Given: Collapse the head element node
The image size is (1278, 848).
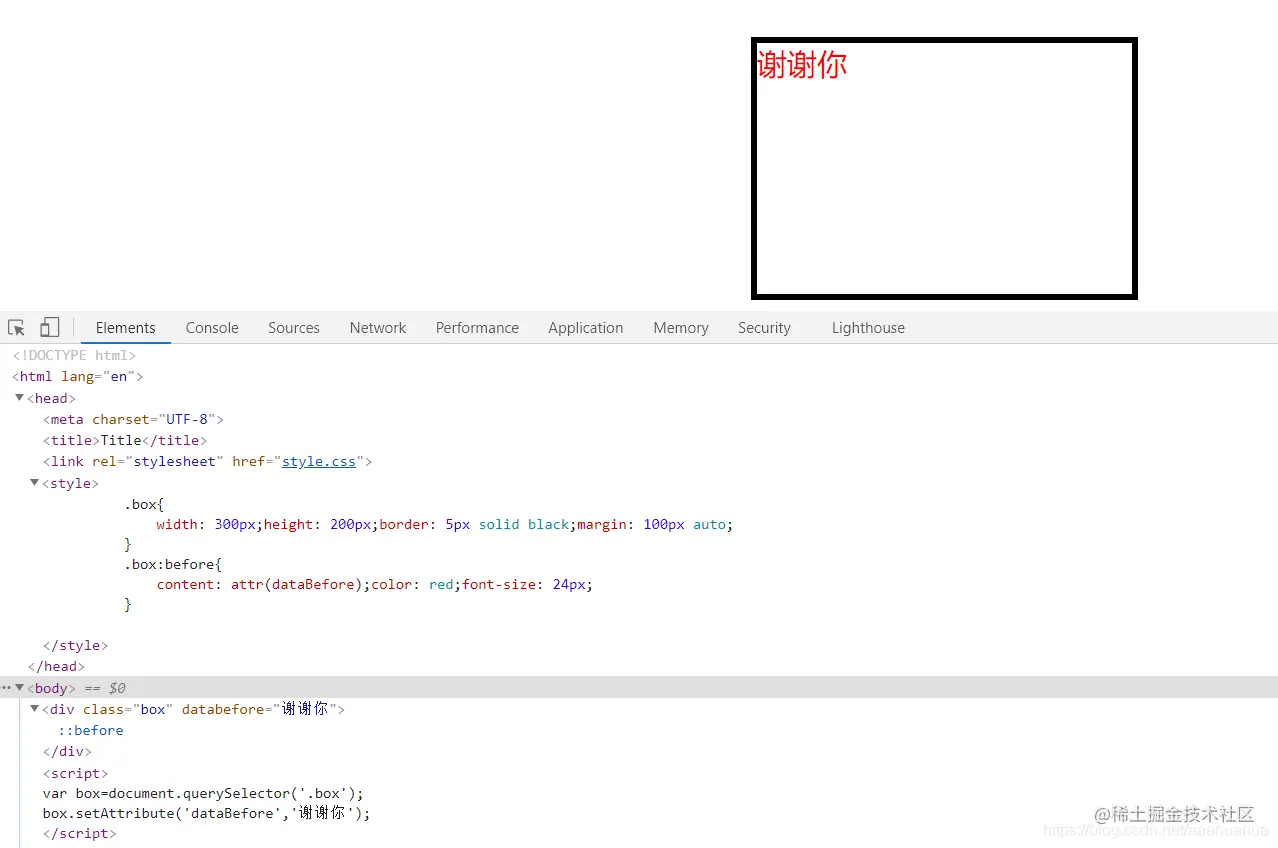Looking at the screenshot, I should pyautogui.click(x=19, y=398).
